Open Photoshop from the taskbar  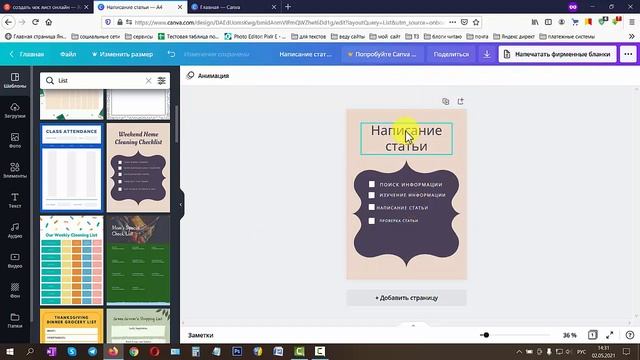(x=237, y=351)
